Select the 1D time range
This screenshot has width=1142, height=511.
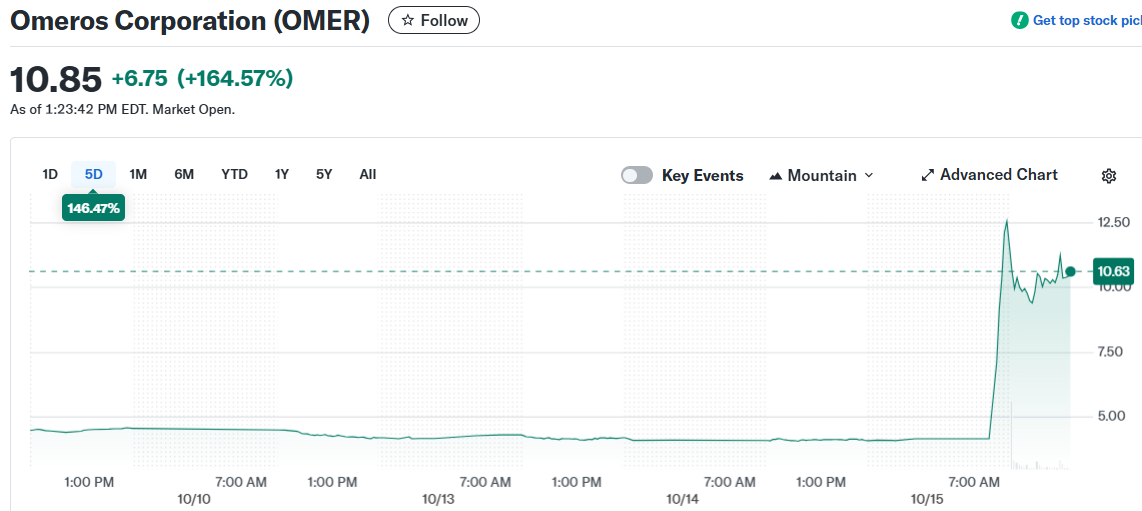pyautogui.click(x=50, y=174)
